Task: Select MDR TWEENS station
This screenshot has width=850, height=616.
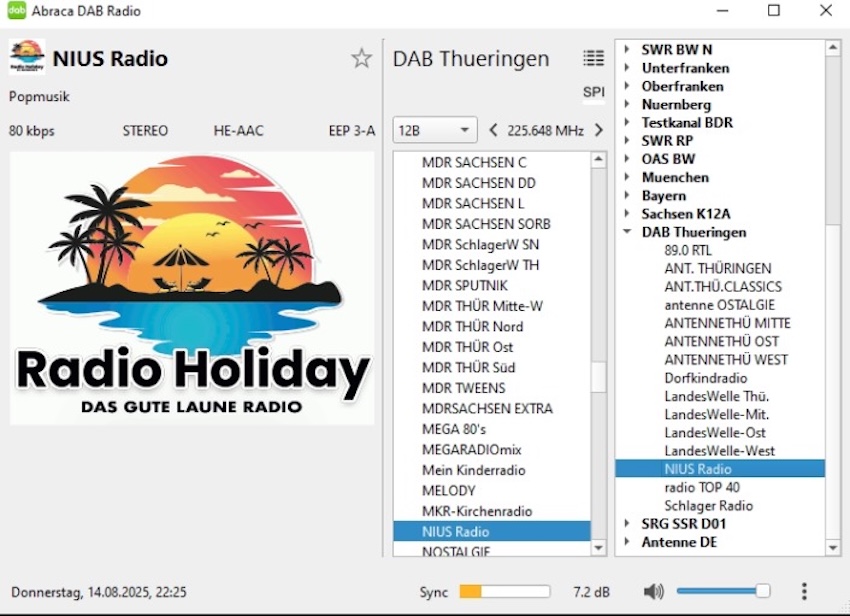Action: 492,388
